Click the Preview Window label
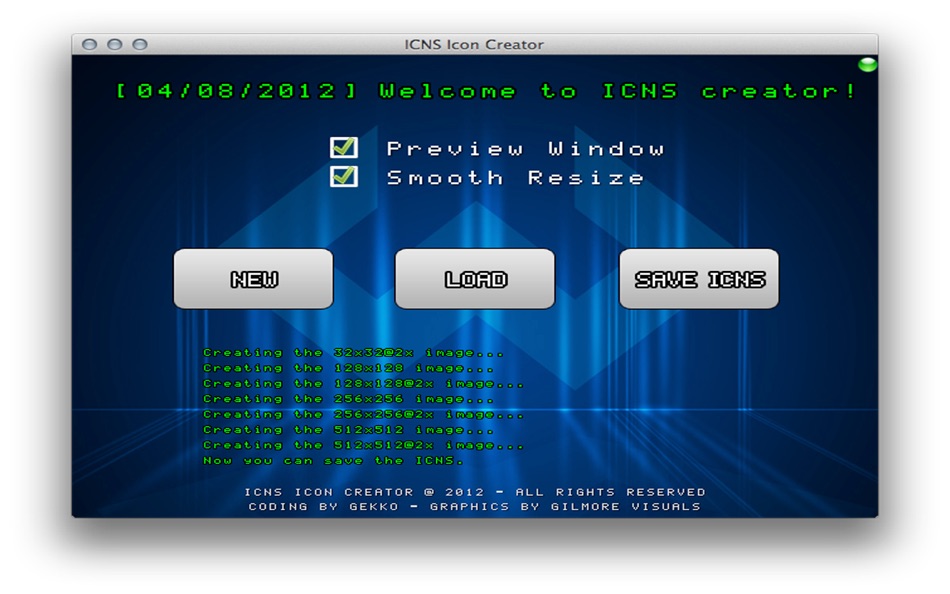Image resolution: width=950 pixels, height=594 pixels. 525,148
